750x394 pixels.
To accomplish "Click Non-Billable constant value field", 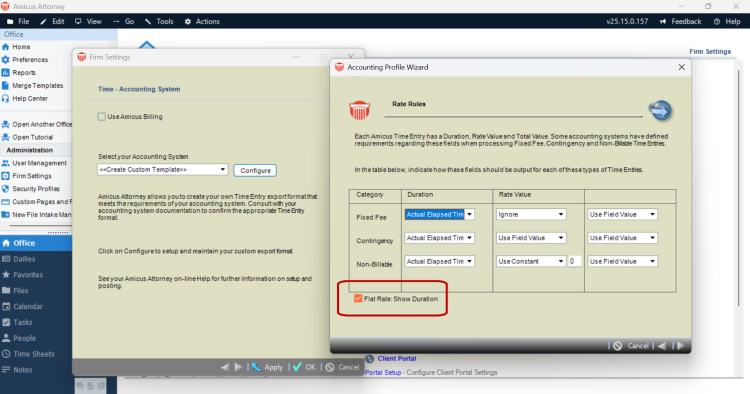I will pos(574,261).
